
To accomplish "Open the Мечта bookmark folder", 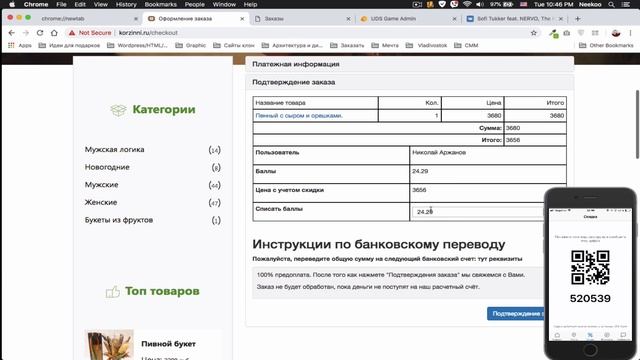I will click(385, 45).
